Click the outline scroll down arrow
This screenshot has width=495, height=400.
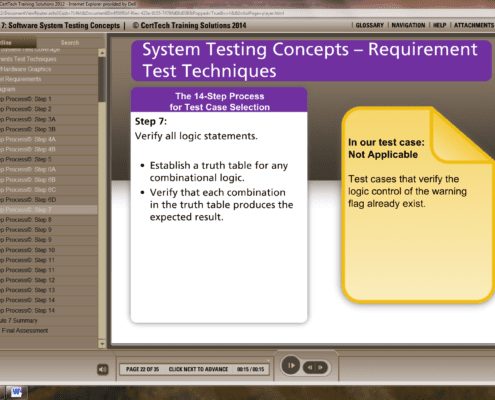pos(102,344)
